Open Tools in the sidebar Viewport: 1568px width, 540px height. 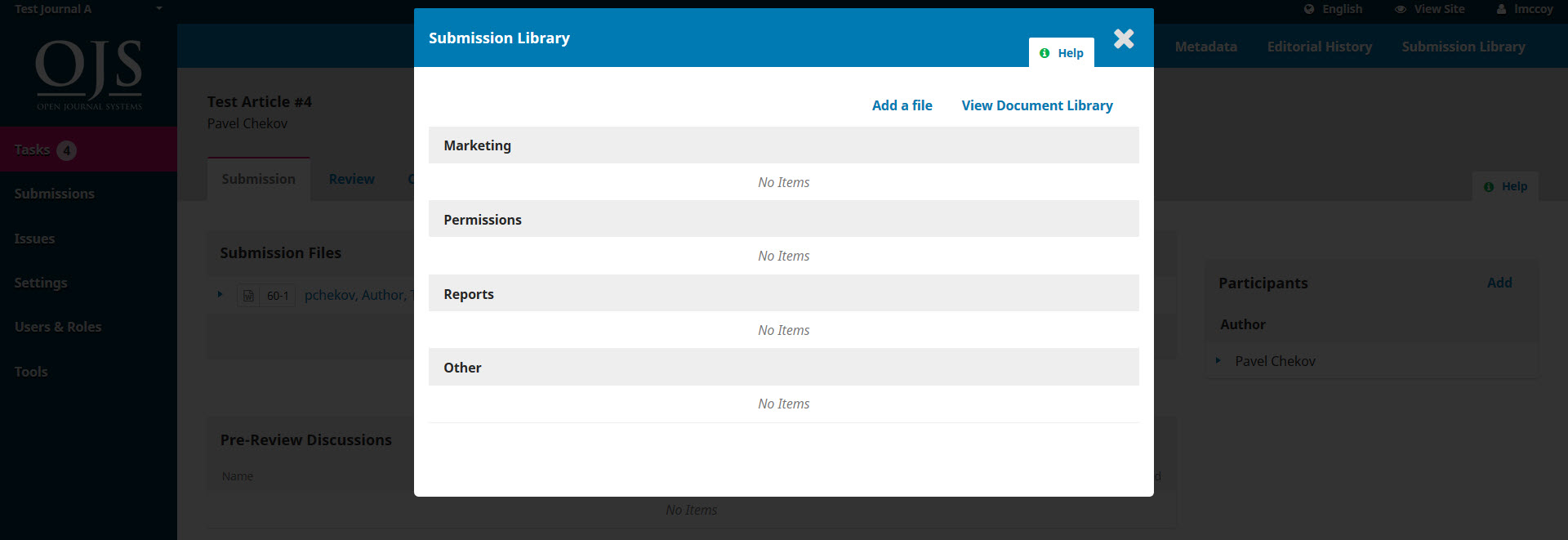coord(31,372)
